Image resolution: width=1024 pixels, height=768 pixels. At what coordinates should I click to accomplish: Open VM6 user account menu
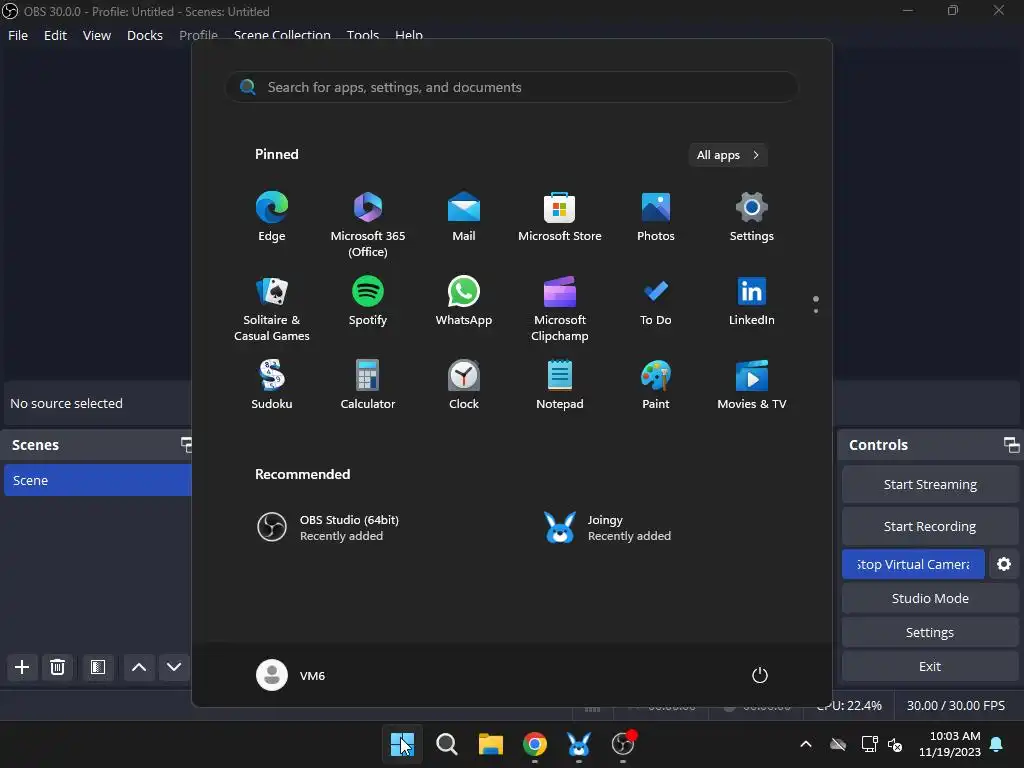click(x=291, y=675)
